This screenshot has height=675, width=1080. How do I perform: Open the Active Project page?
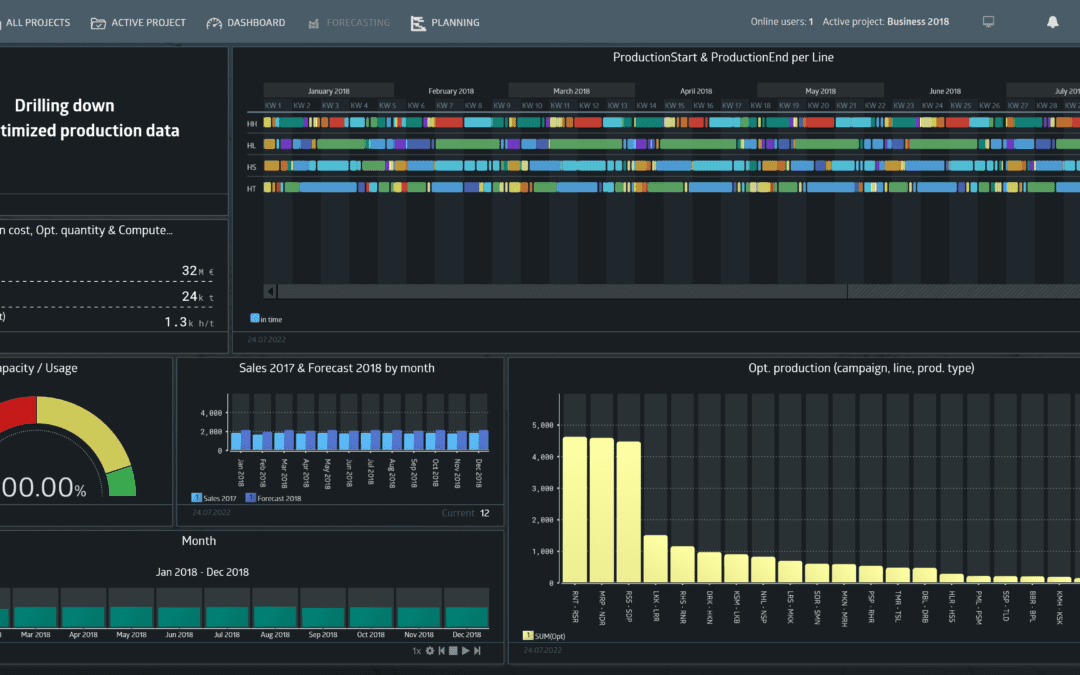tap(138, 23)
